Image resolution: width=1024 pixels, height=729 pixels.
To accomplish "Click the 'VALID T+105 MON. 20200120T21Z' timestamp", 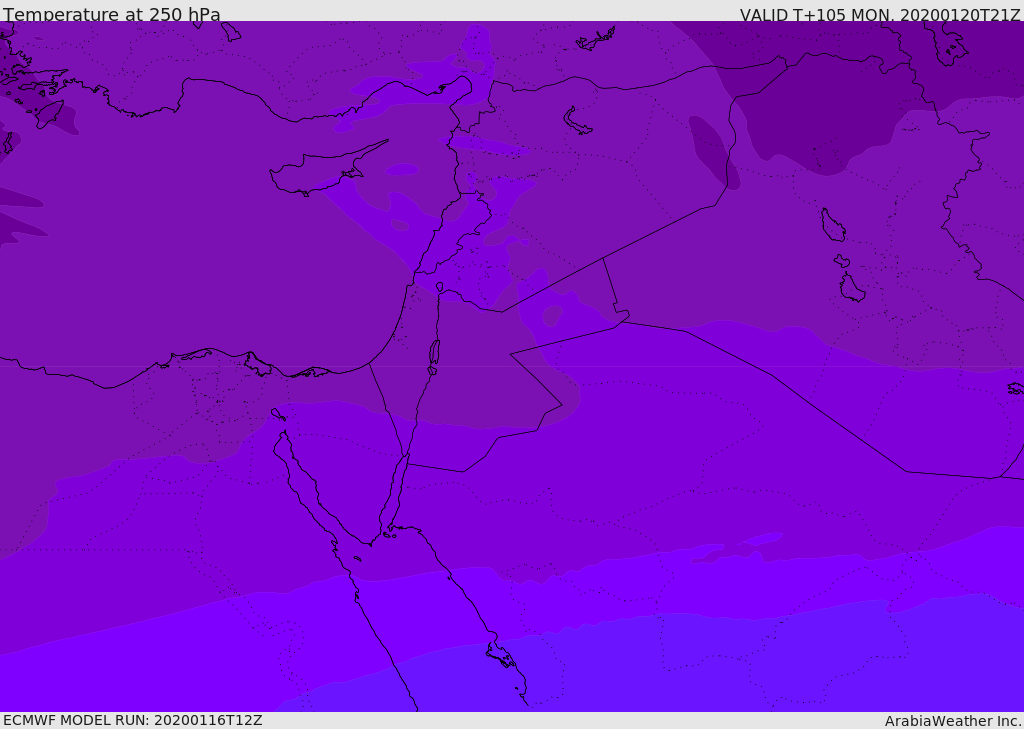I will (880, 14).
